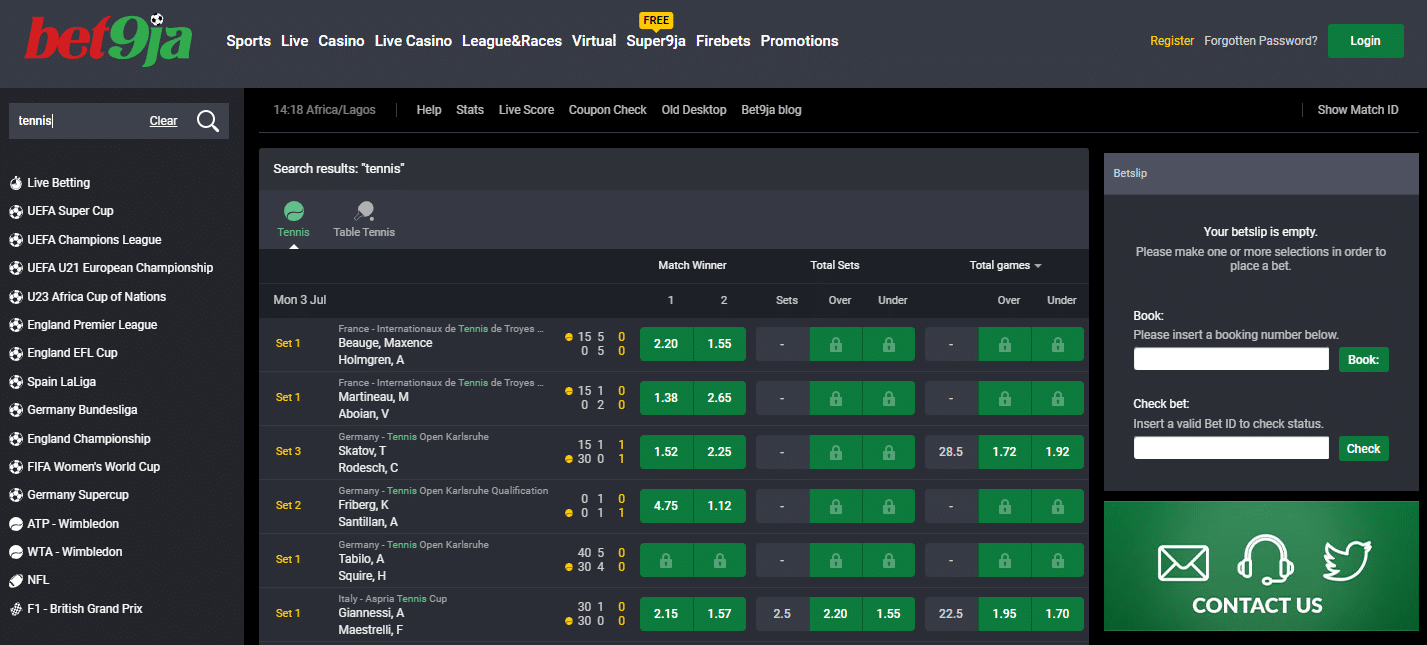1427x645 pixels.
Task: Click the Twitter bird icon in Contact Us
Action: 1348,561
